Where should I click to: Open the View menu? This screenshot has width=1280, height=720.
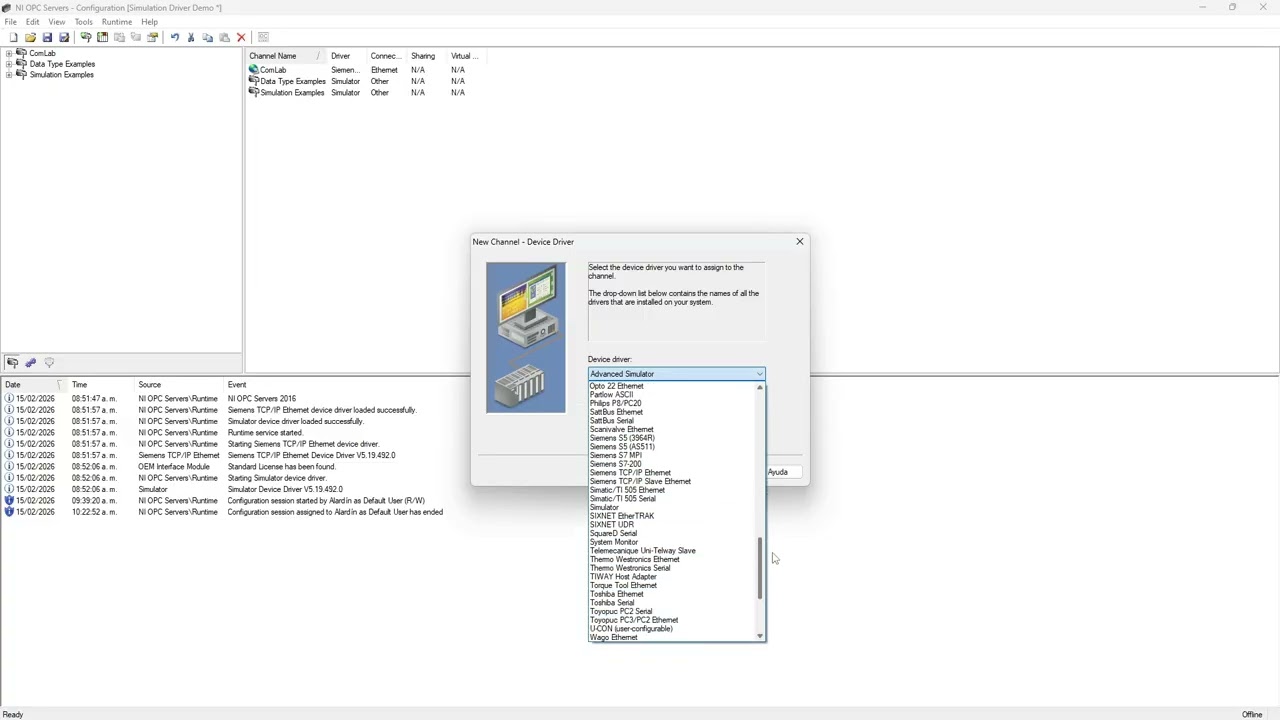point(57,22)
